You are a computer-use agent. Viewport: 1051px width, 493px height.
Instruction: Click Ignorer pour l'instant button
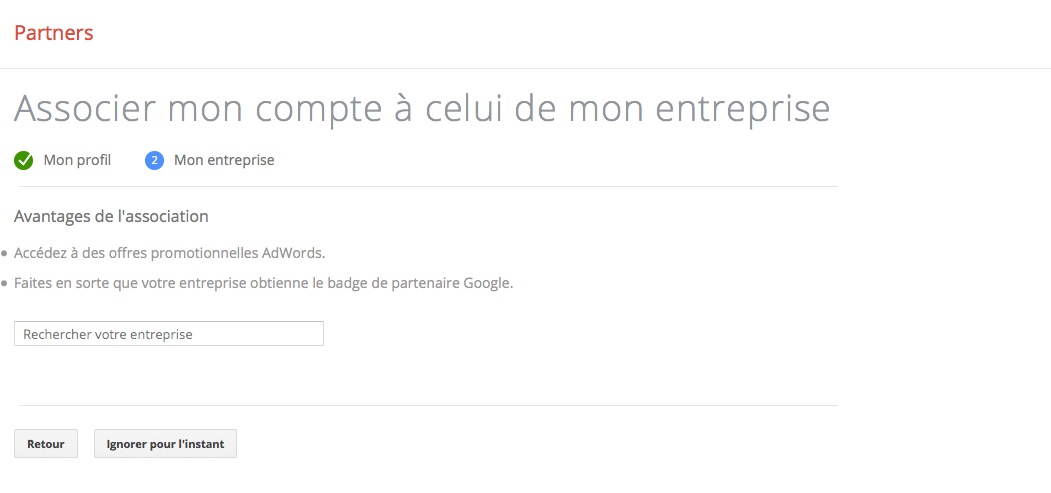[x=165, y=444]
